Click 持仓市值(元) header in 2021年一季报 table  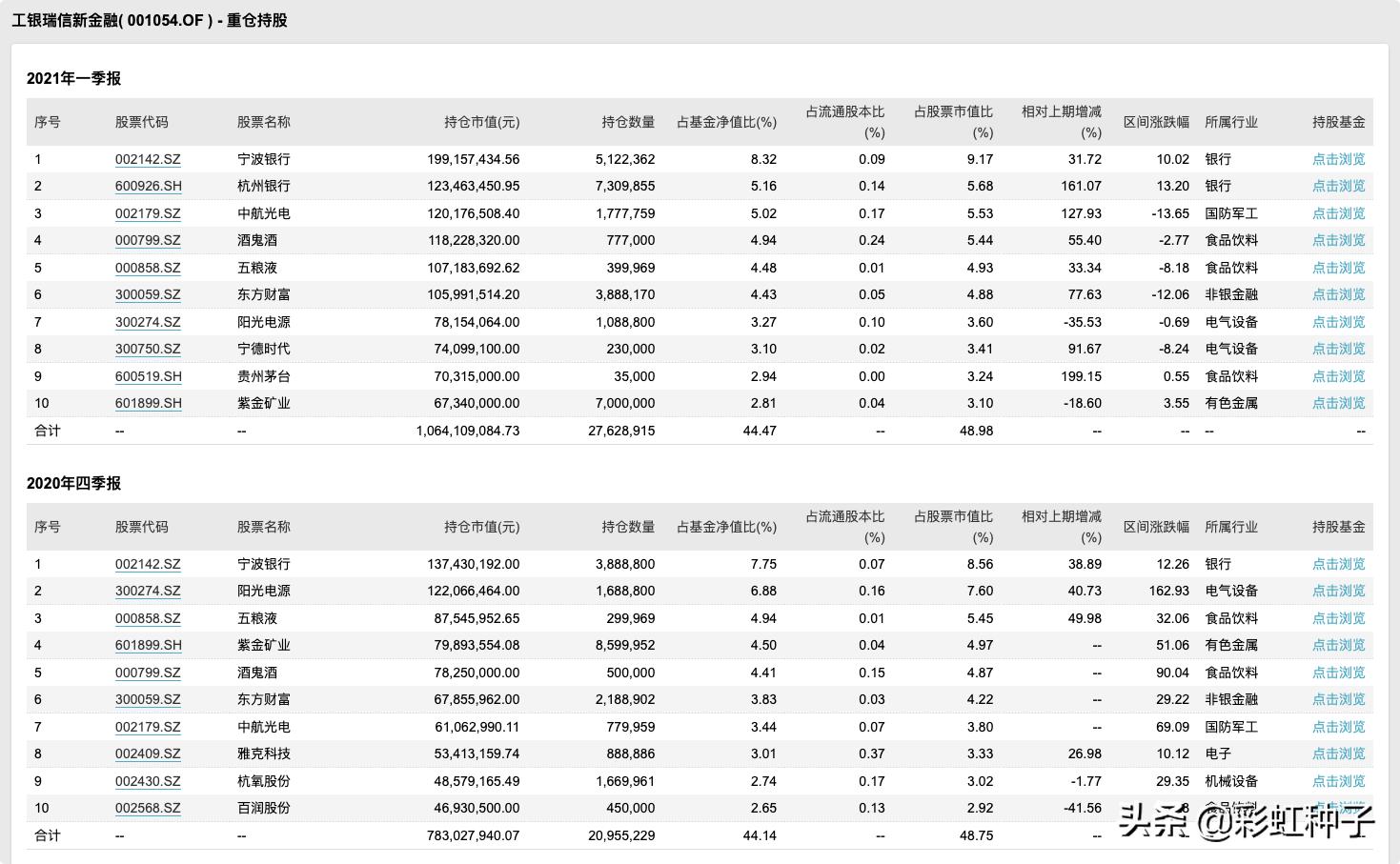pos(482,122)
